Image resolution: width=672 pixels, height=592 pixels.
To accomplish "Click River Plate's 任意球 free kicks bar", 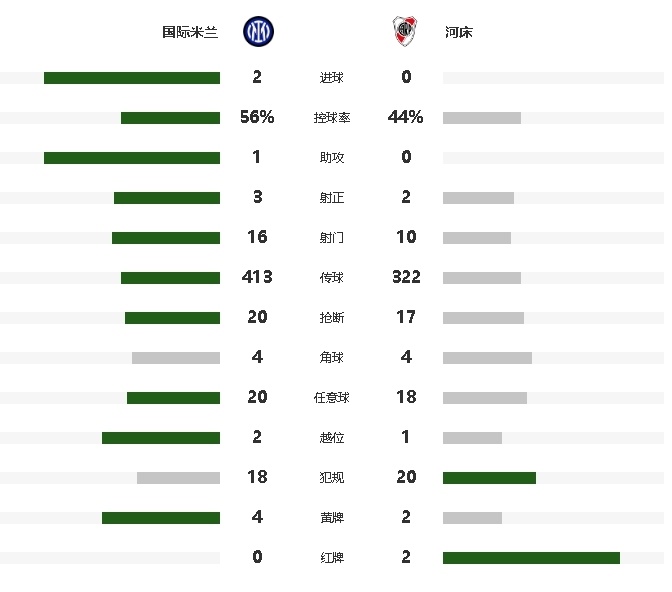I will coord(485,398).
